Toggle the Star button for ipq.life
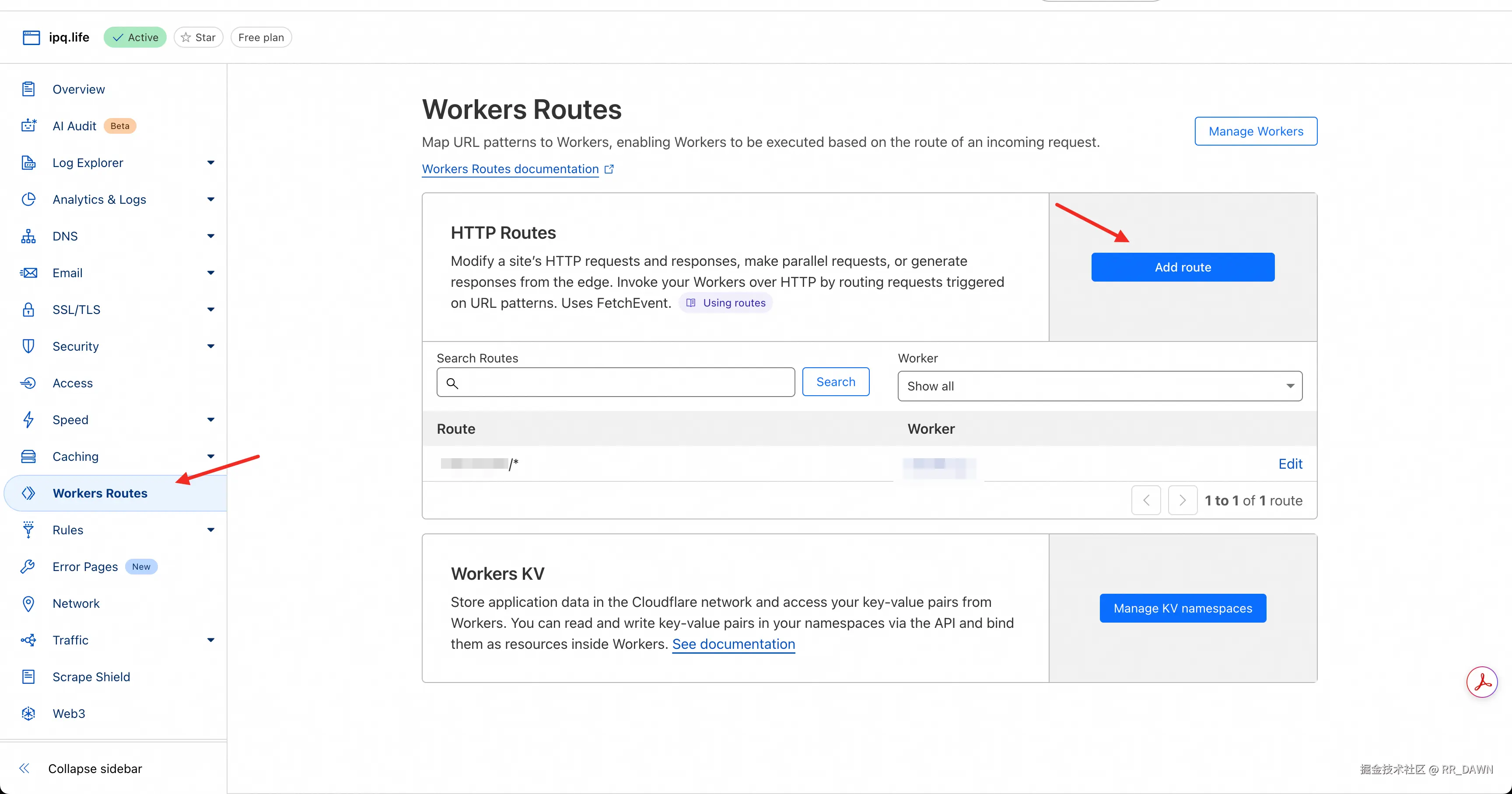 198,38
